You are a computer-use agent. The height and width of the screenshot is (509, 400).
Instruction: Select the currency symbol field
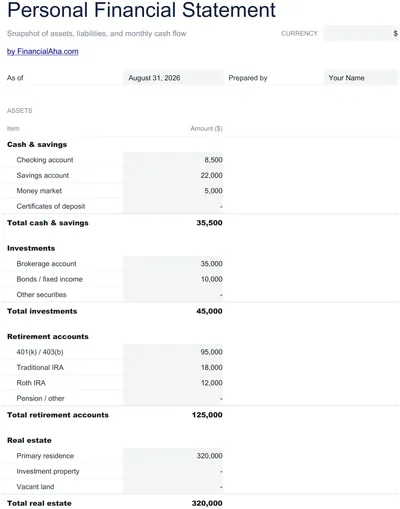coord(361,33)
